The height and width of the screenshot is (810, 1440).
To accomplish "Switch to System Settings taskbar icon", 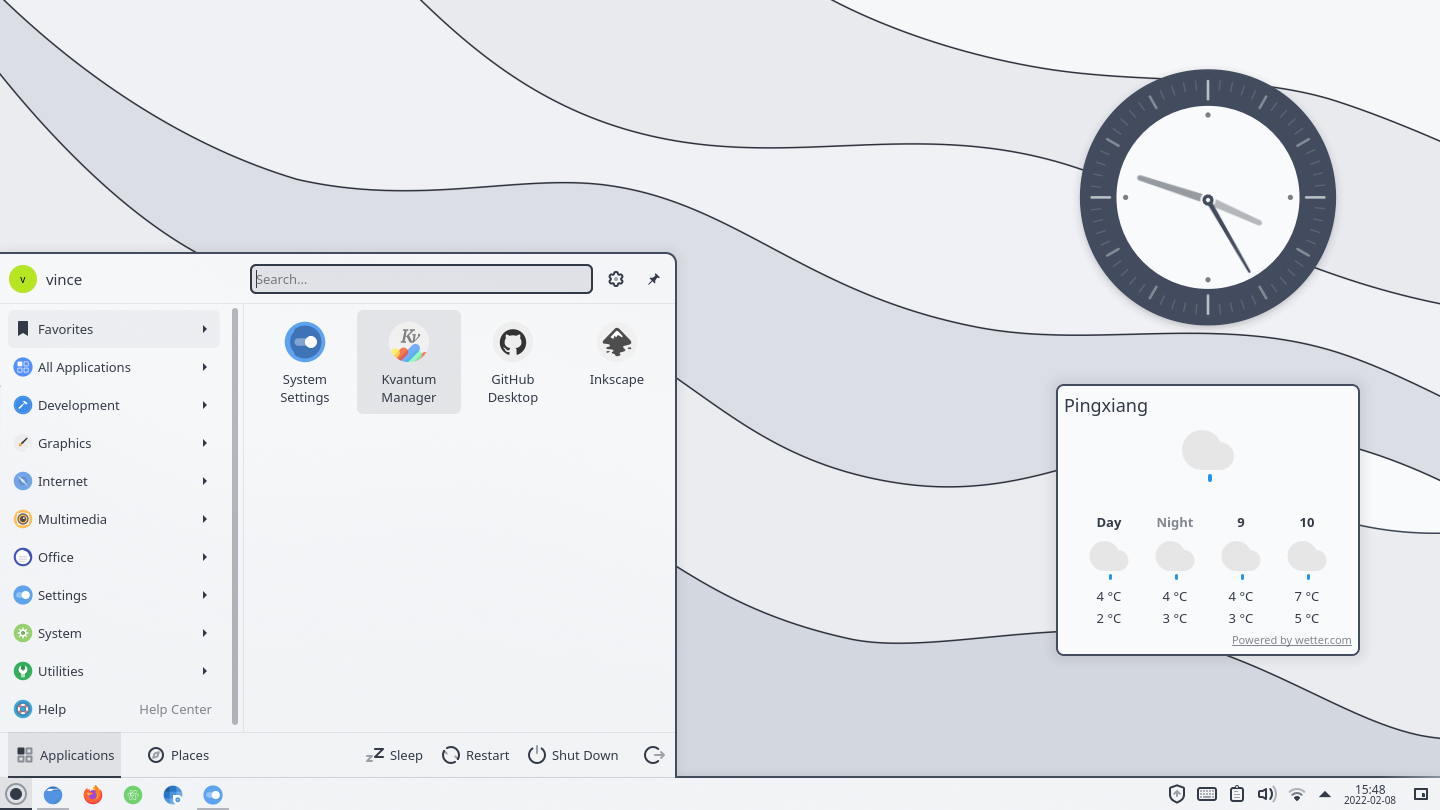I will pyautogui.click(x=213, y=794).
